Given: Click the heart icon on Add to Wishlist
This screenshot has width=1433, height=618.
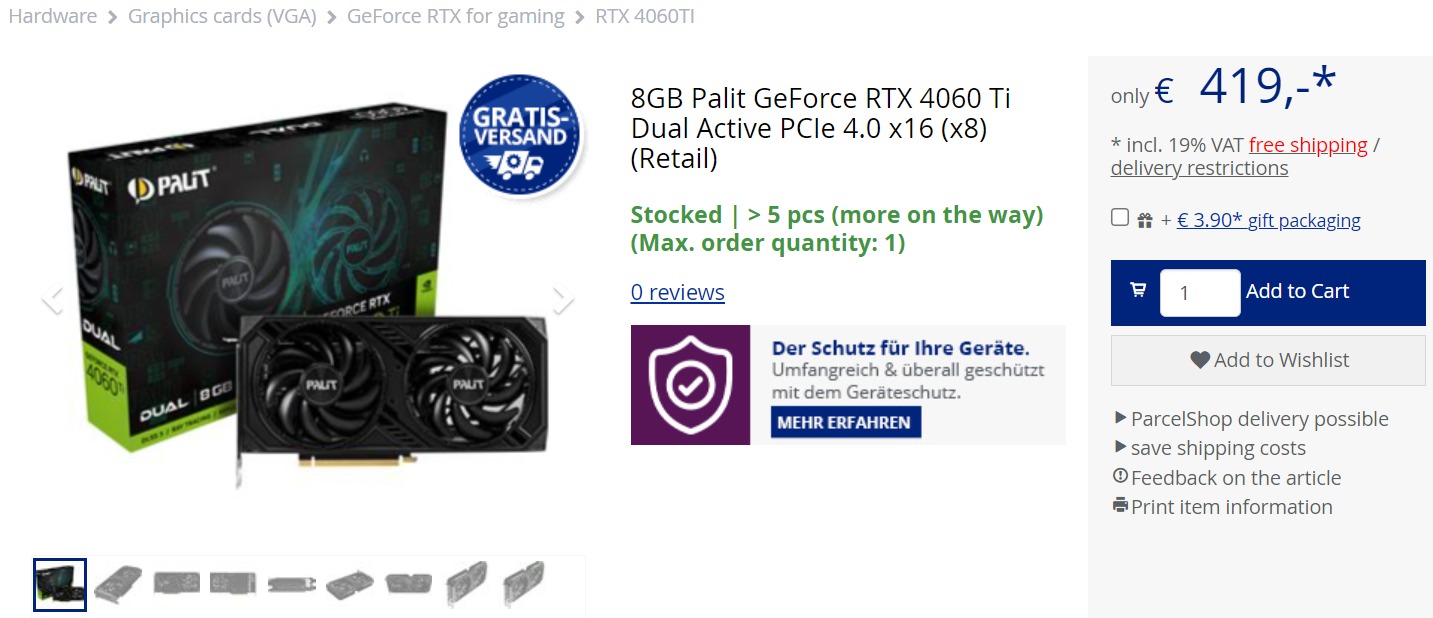Looking at the screenshot, I should coord(1200,360).
